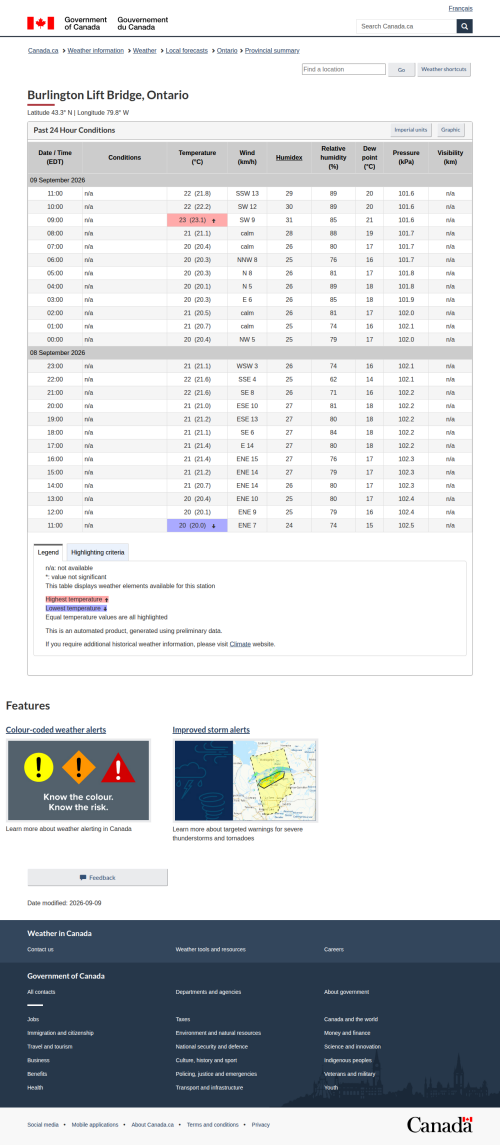Open National security and defence link
This screenshot has width=500, height=1145.
pos(212,1046)
